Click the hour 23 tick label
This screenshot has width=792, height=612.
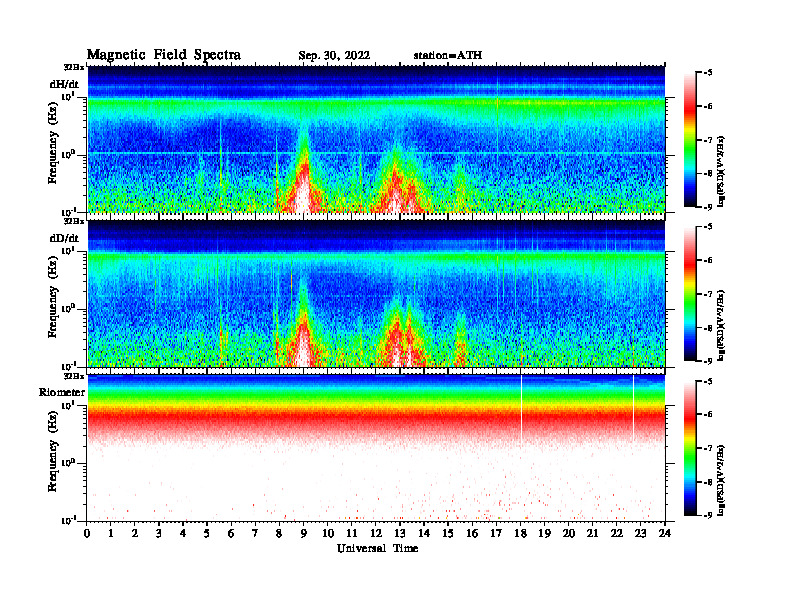click(640, 534)
